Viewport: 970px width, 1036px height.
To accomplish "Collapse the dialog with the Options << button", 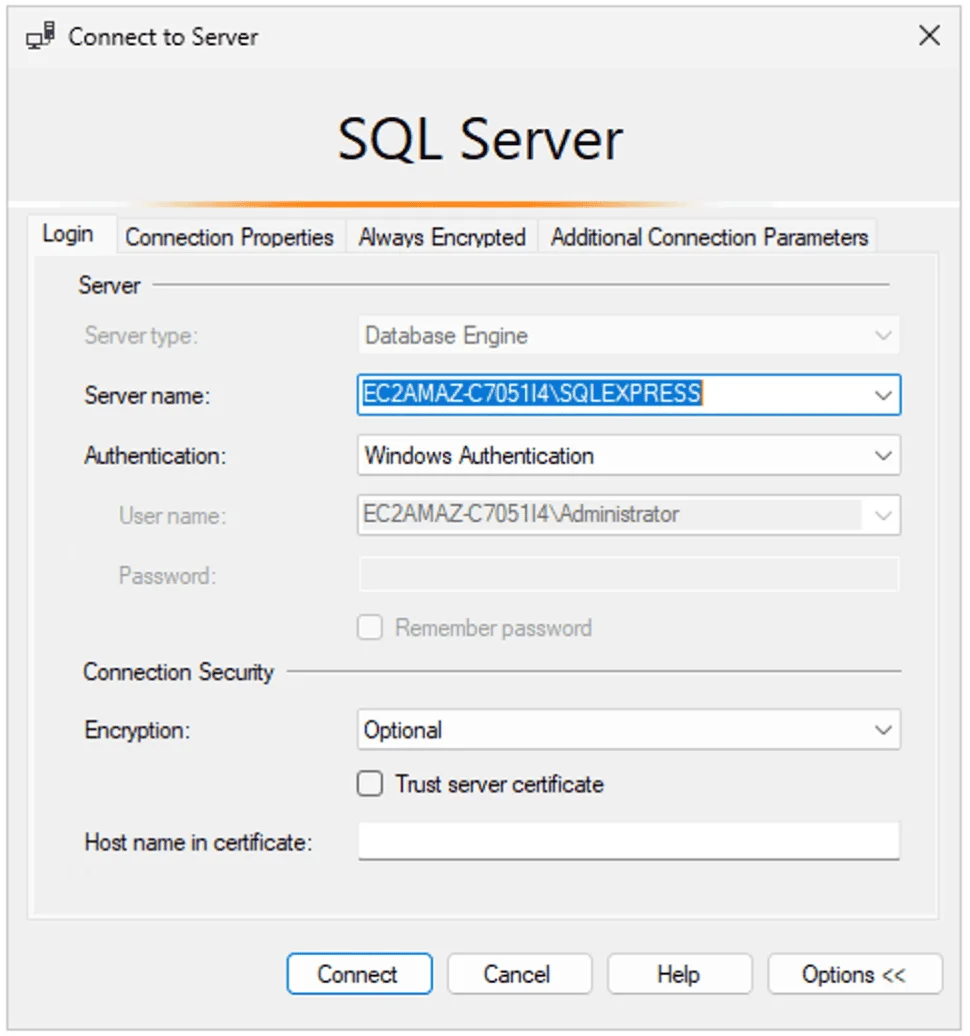I will click(855, 974).
